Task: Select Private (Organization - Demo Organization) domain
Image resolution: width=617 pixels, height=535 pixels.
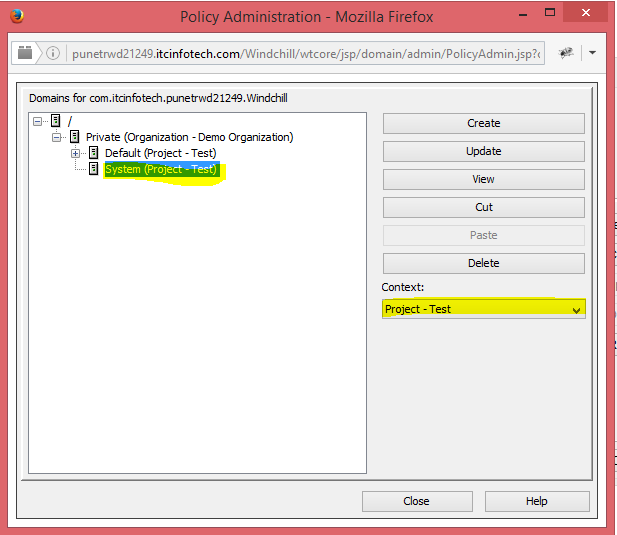Action: click(190, 137)
